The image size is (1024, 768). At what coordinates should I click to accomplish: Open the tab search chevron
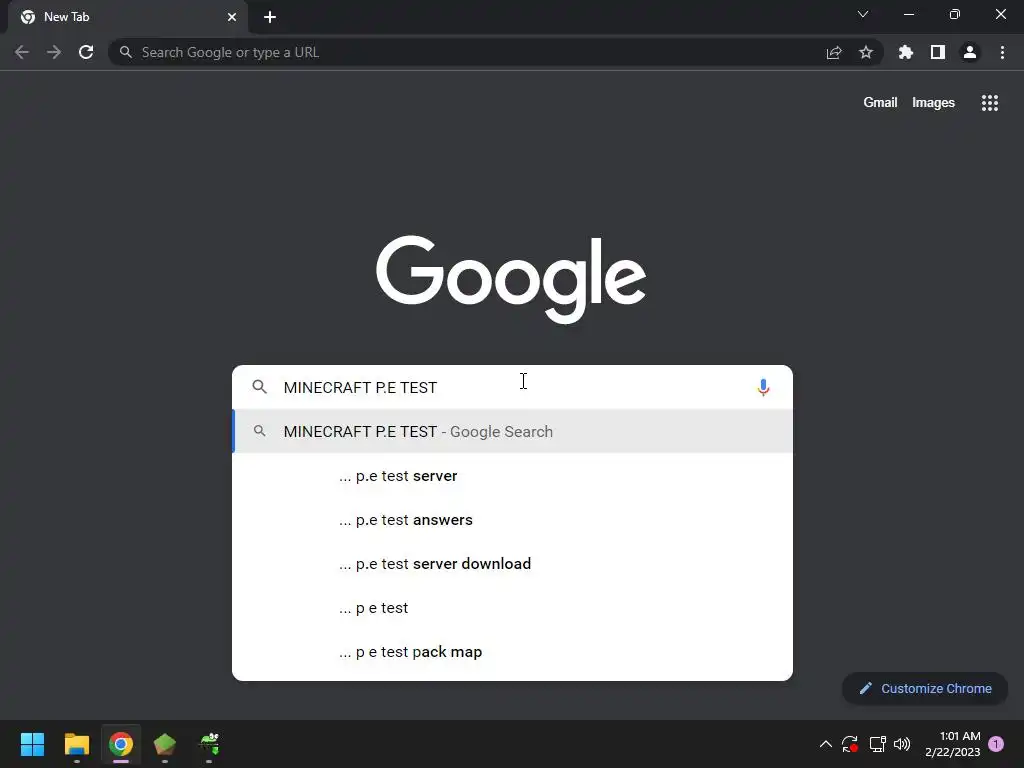863,14
